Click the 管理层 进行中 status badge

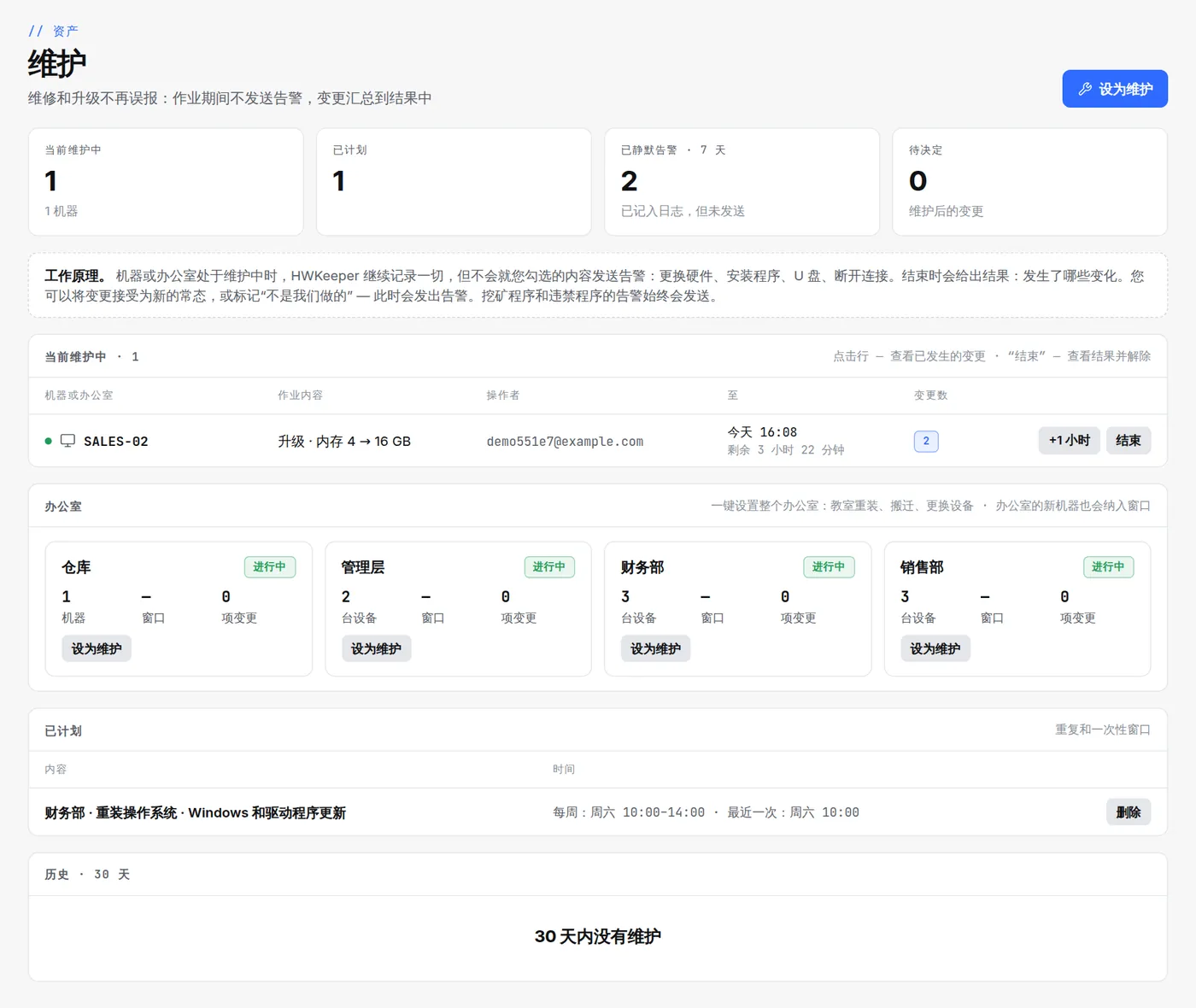pos(549,567)
